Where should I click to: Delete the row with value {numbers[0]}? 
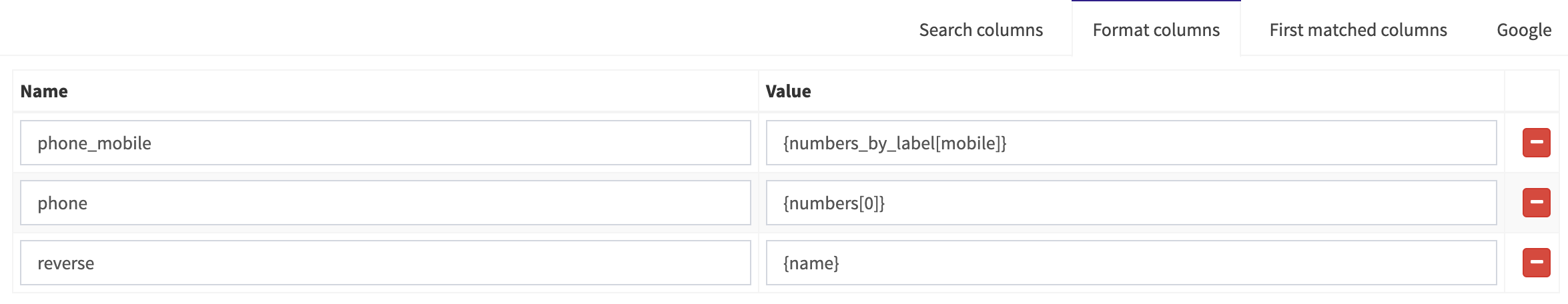[1536, 203]
